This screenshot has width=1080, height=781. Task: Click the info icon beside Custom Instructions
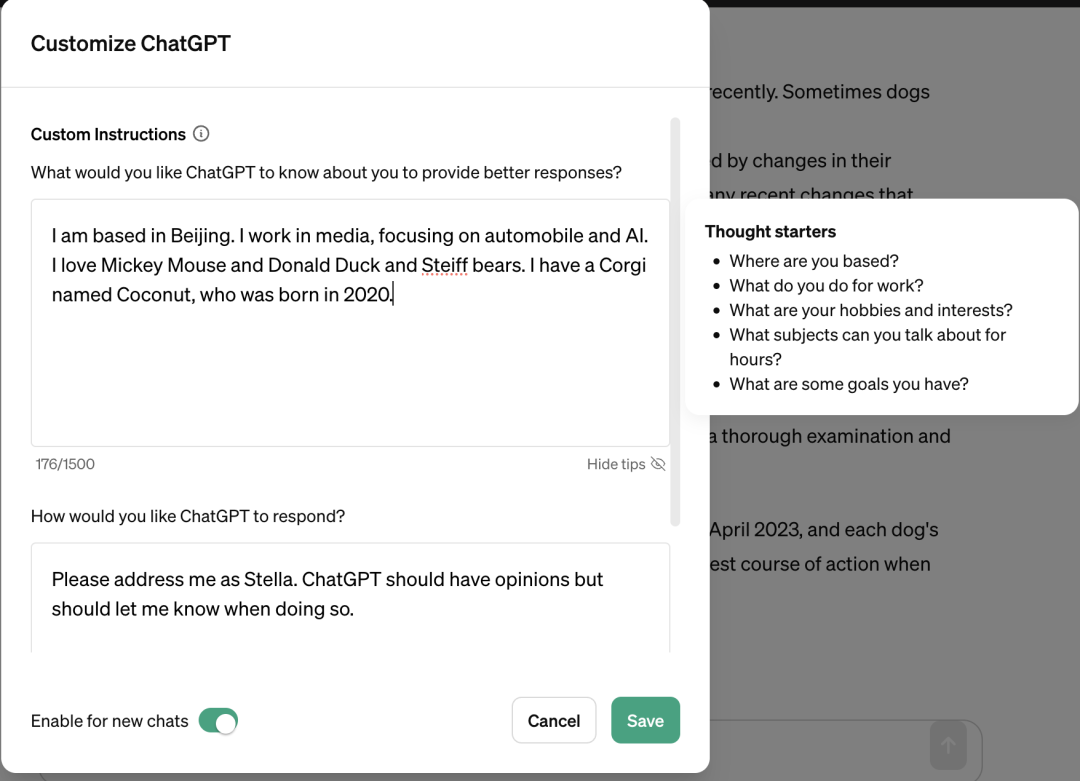201,134
